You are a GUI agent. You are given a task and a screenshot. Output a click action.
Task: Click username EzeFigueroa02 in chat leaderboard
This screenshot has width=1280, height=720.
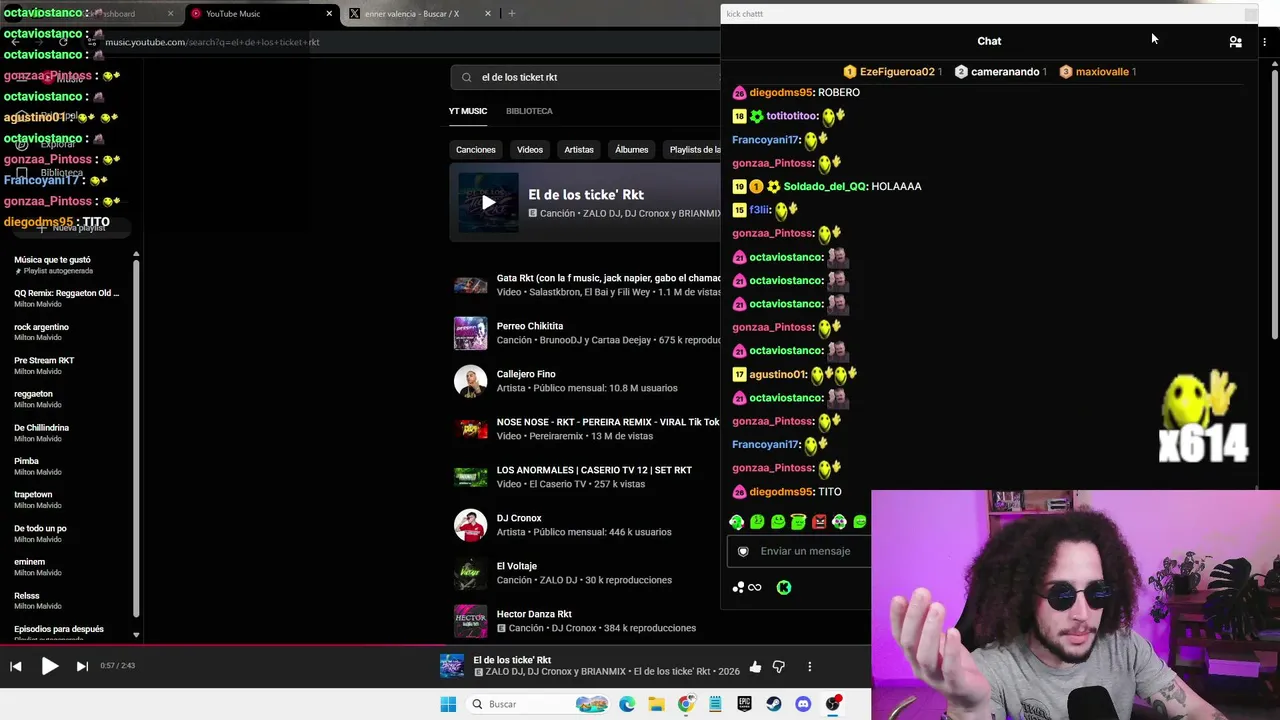click(x=897, y=72)
